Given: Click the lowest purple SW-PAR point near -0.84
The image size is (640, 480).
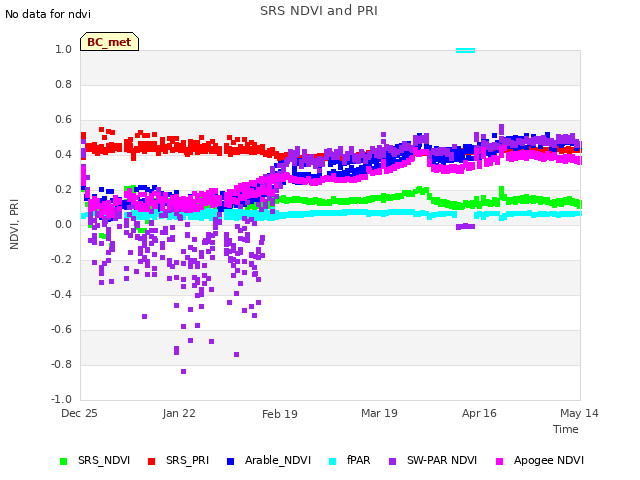Looking at the screenshot, I should [x=184, y=371].
